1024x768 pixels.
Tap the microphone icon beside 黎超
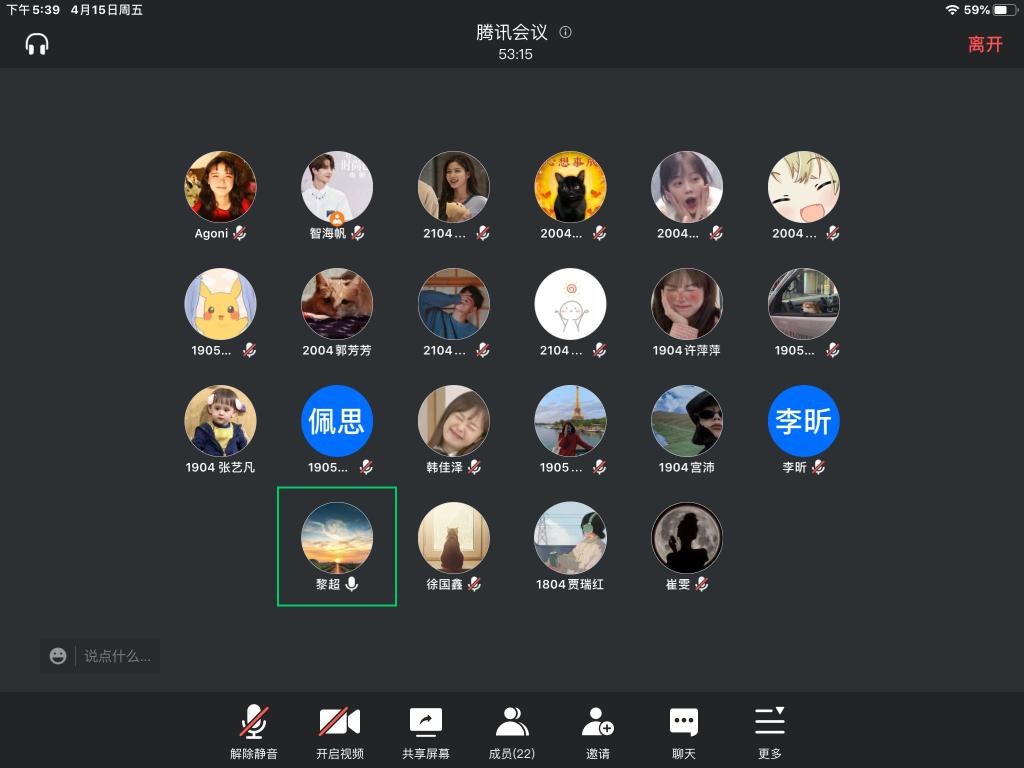[x=352, y=584]
